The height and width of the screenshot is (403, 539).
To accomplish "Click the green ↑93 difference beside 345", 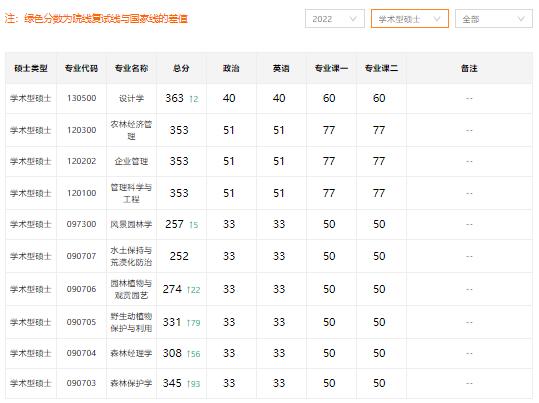I will pos(194,384).
